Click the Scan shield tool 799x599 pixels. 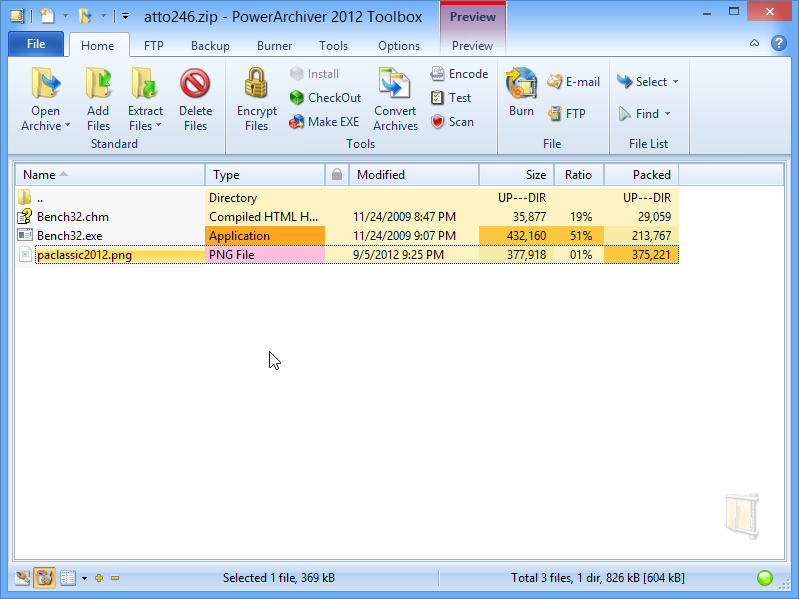click(x=452, y=122)
